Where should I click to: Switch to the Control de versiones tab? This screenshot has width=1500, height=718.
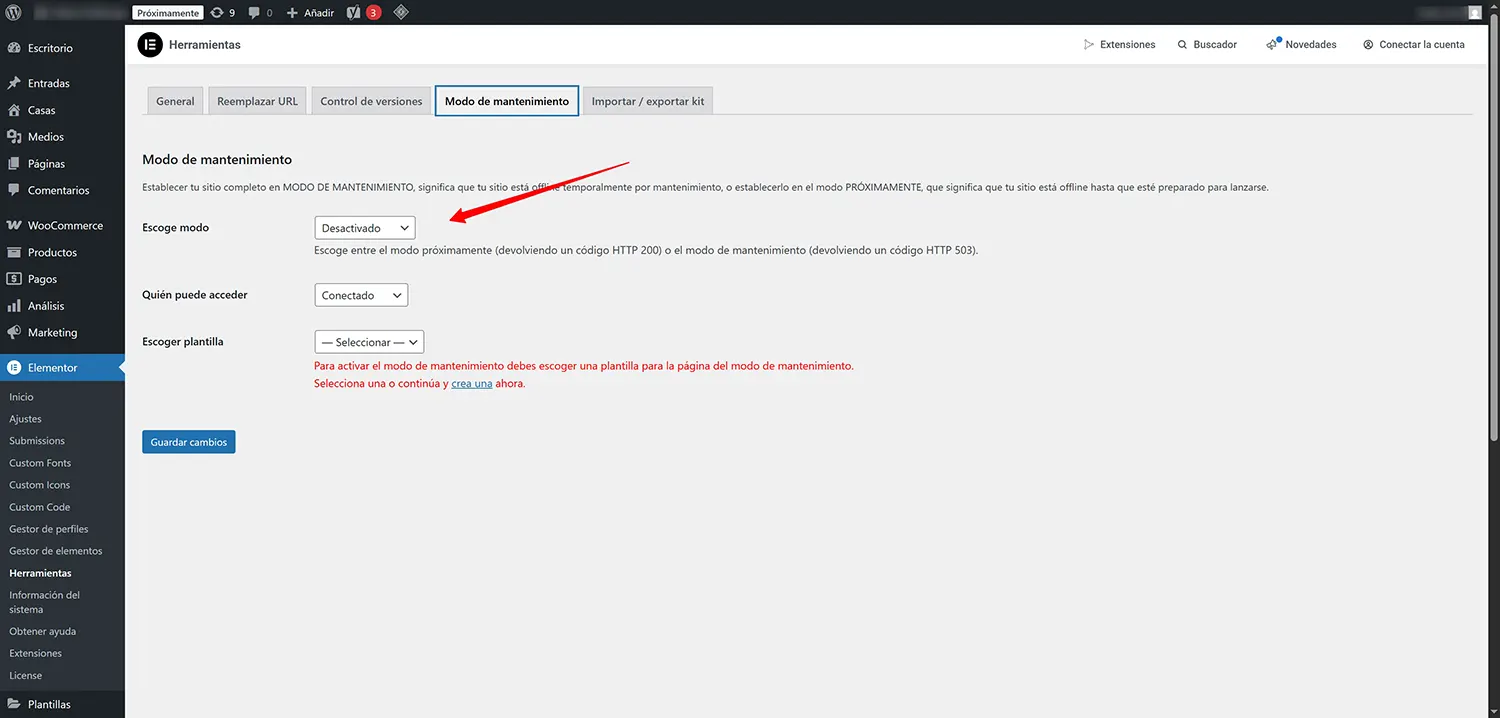pyautogui.click(x=371, y=101)
